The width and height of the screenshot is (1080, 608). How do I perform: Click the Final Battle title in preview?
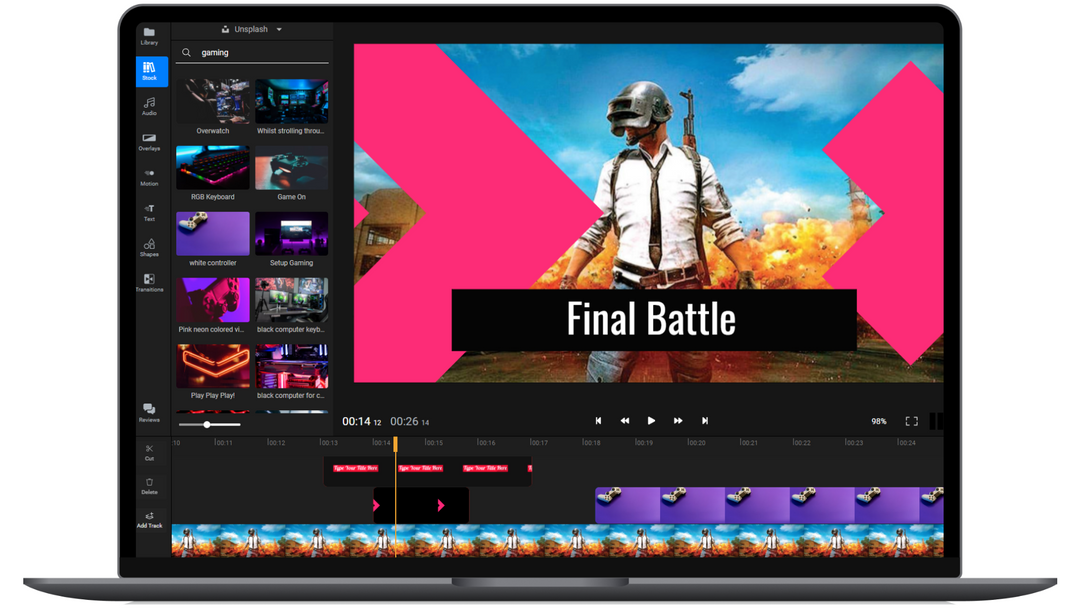[x=652, y=319]
